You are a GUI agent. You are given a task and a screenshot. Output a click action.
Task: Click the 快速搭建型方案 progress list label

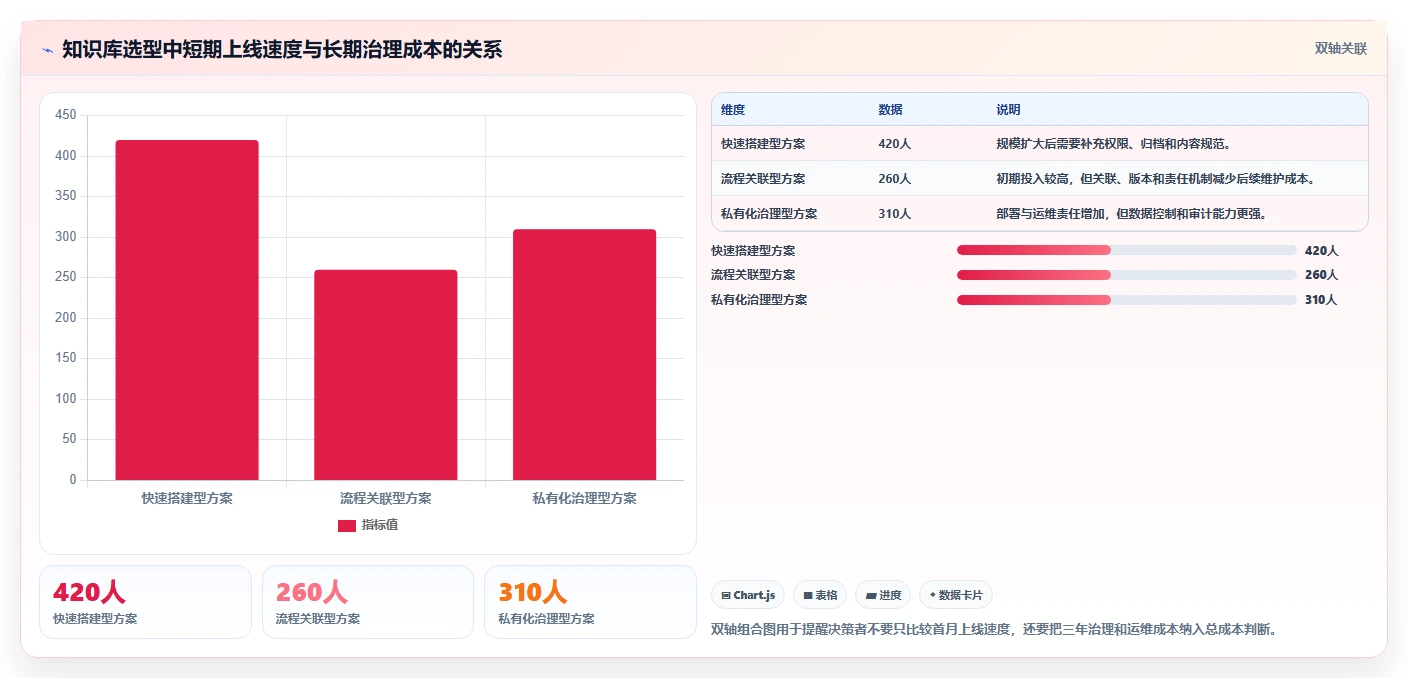coord(753,250)
